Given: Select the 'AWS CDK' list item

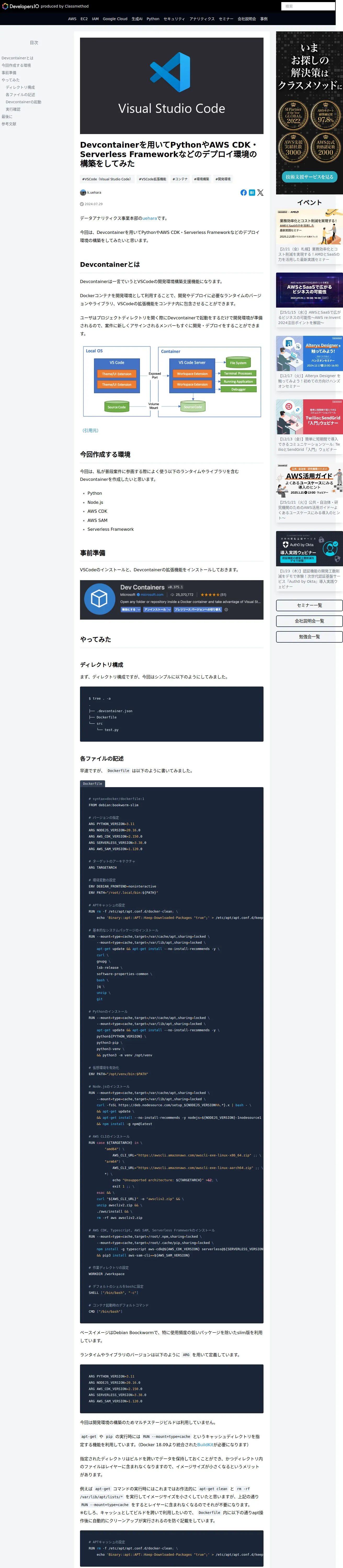Looking at the screenshot, I should point(97,511).
